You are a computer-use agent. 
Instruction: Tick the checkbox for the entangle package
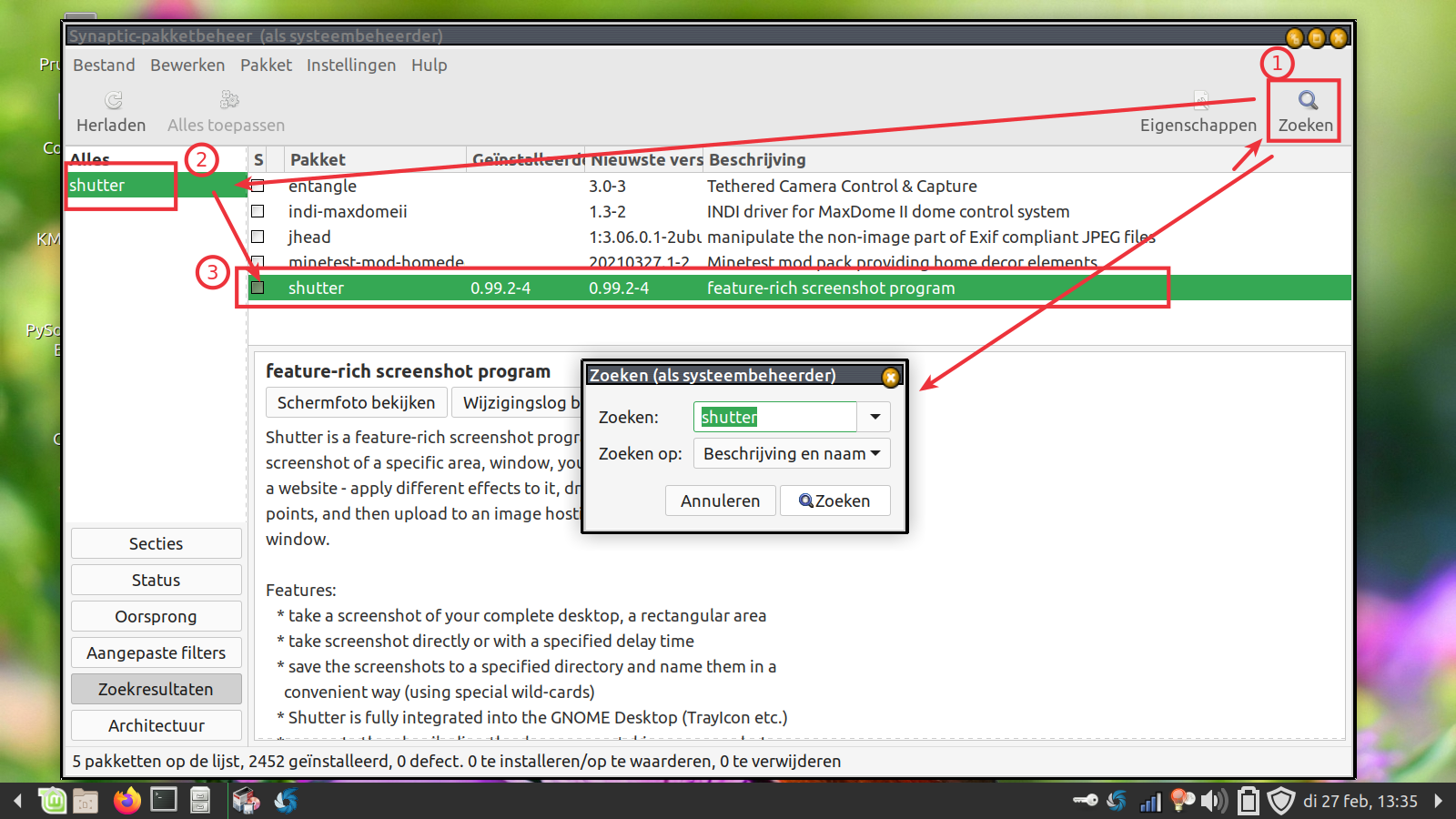coord(258,186)
